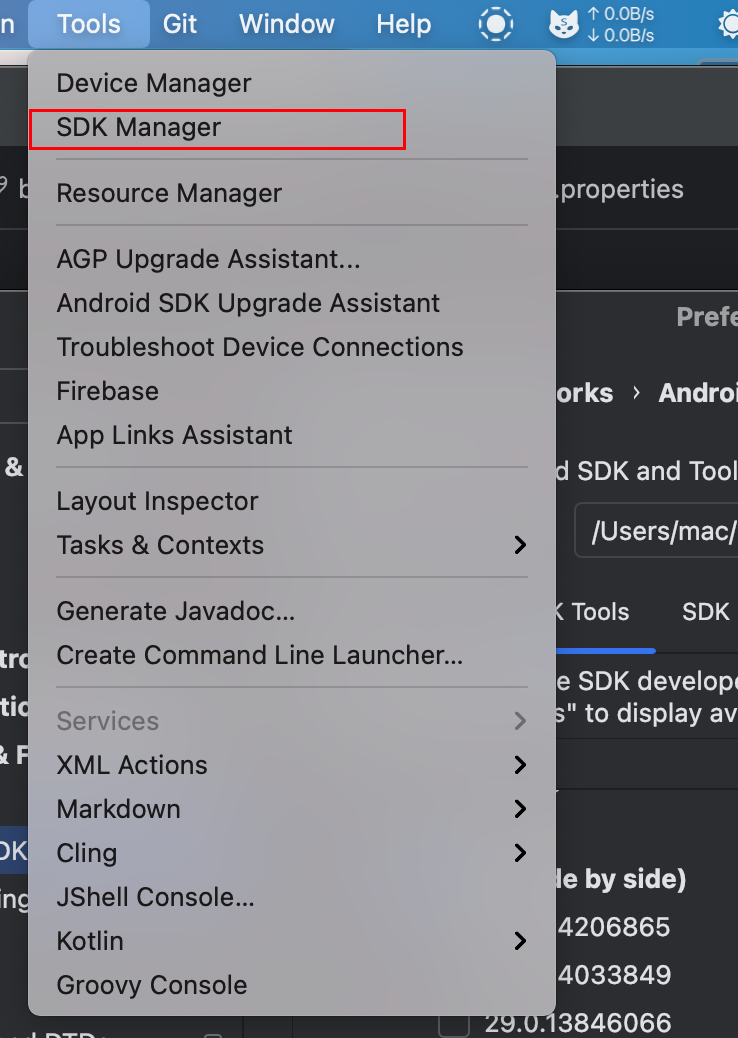Open the Git menu

point(180,24)
